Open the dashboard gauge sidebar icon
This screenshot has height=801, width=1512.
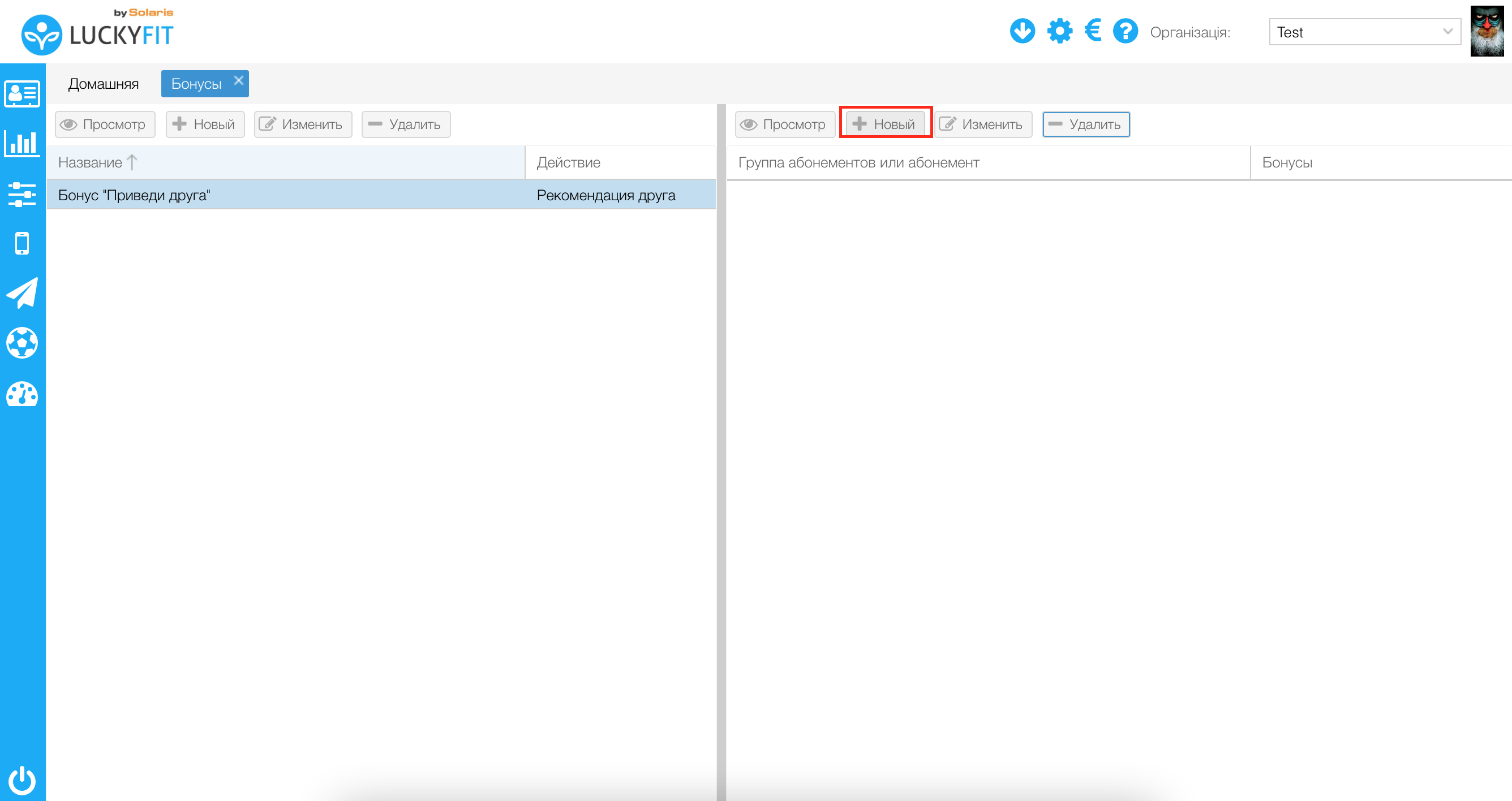[22, 394]
